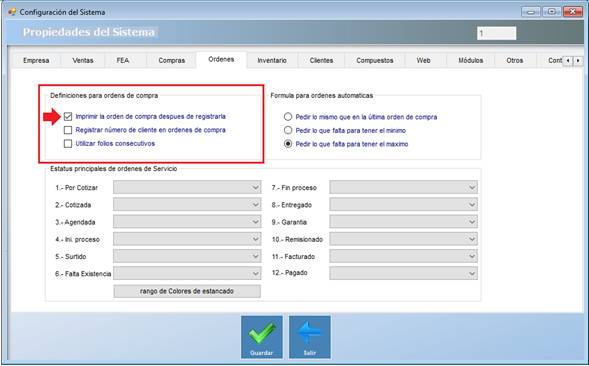This screenshot has width=589, height=366.
Task: Go to the Compras tab
Action: coord(172,60)
